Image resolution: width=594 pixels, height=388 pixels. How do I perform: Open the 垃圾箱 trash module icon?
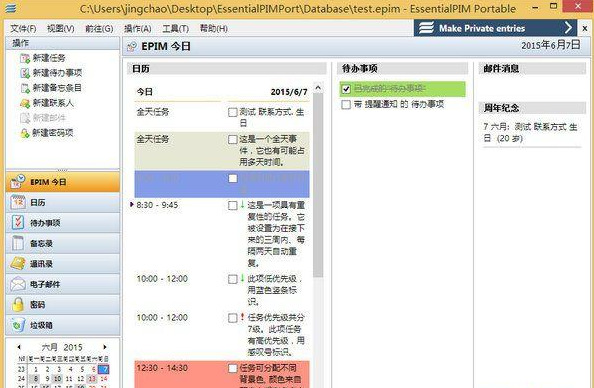pyautogui.click(x=18, y=325)
